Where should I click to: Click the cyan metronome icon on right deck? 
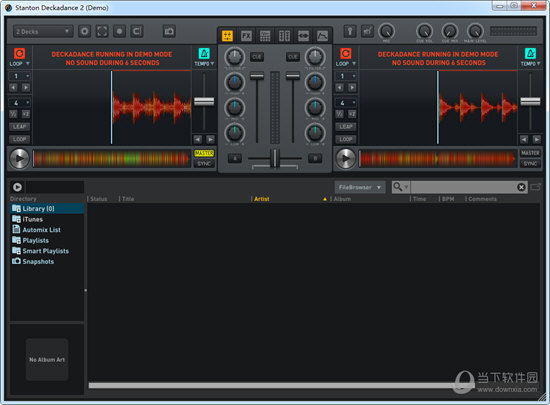coord(530,53)
